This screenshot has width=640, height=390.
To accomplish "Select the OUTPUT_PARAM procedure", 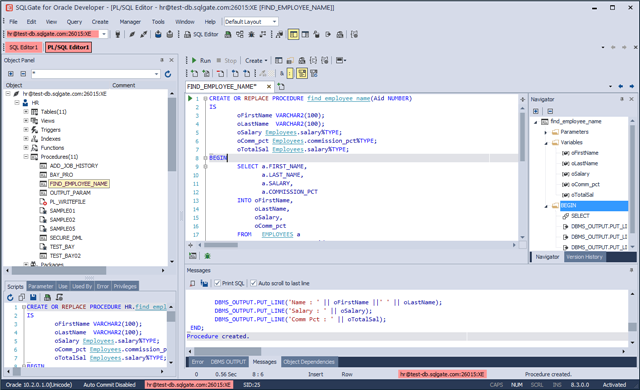I will click(70, 193).
